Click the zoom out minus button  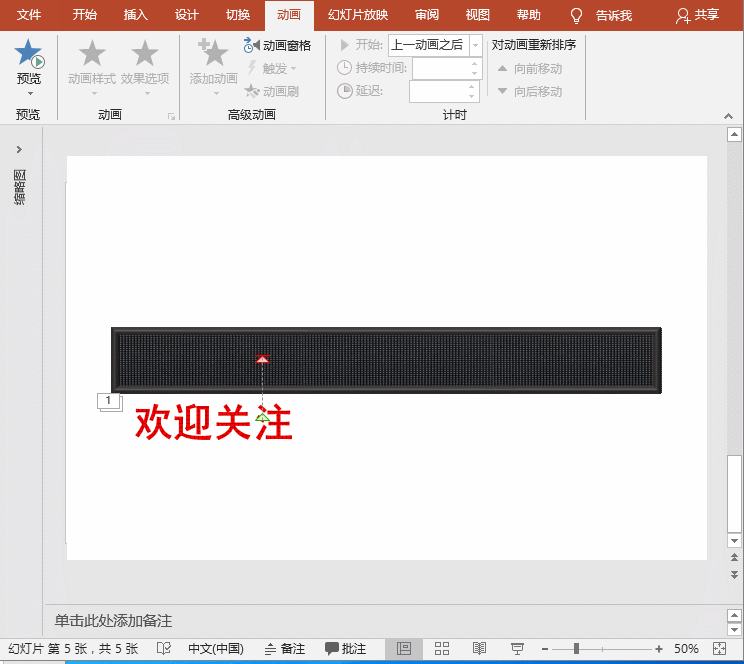tap(545, 649)
